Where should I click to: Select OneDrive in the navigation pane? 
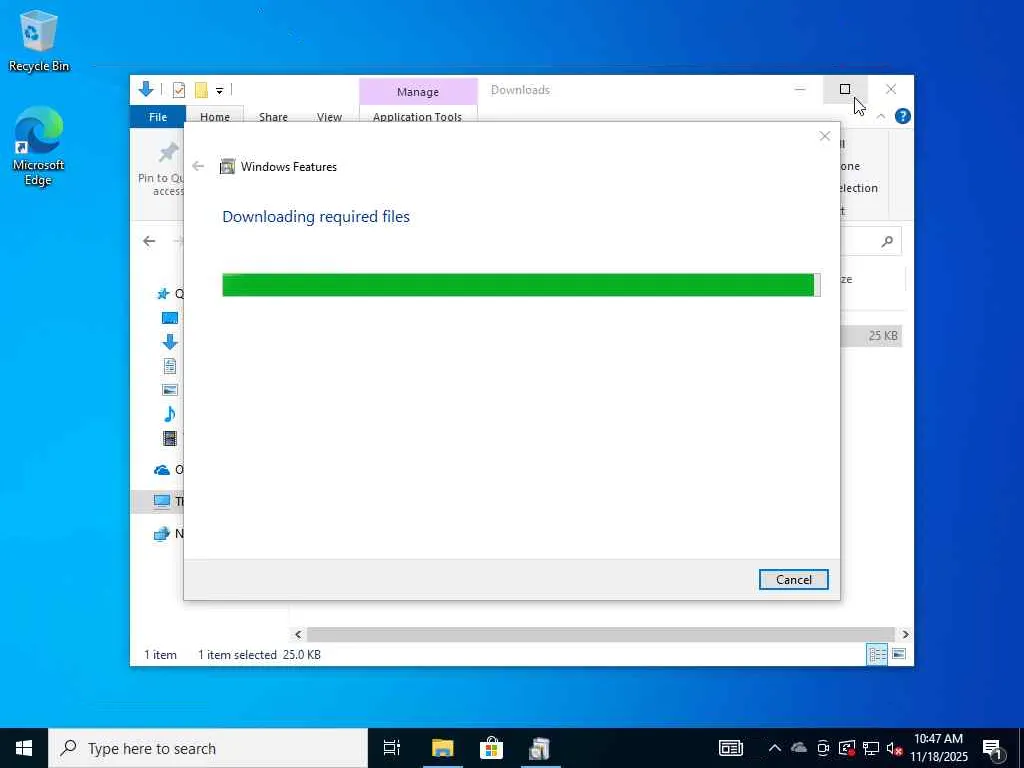coord(162,470)
